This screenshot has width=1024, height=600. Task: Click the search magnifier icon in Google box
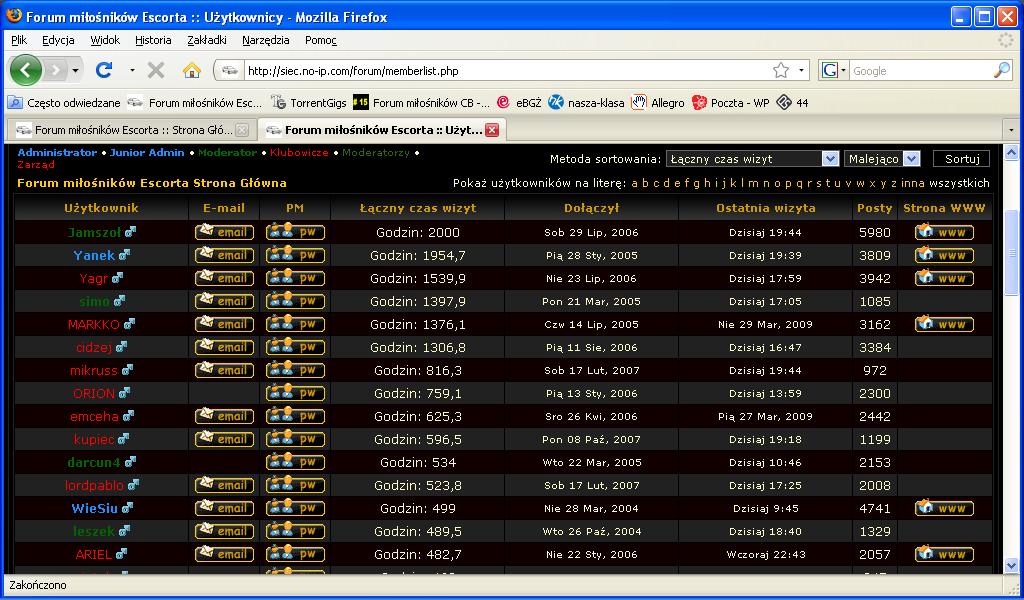(x=1001, y=71)
